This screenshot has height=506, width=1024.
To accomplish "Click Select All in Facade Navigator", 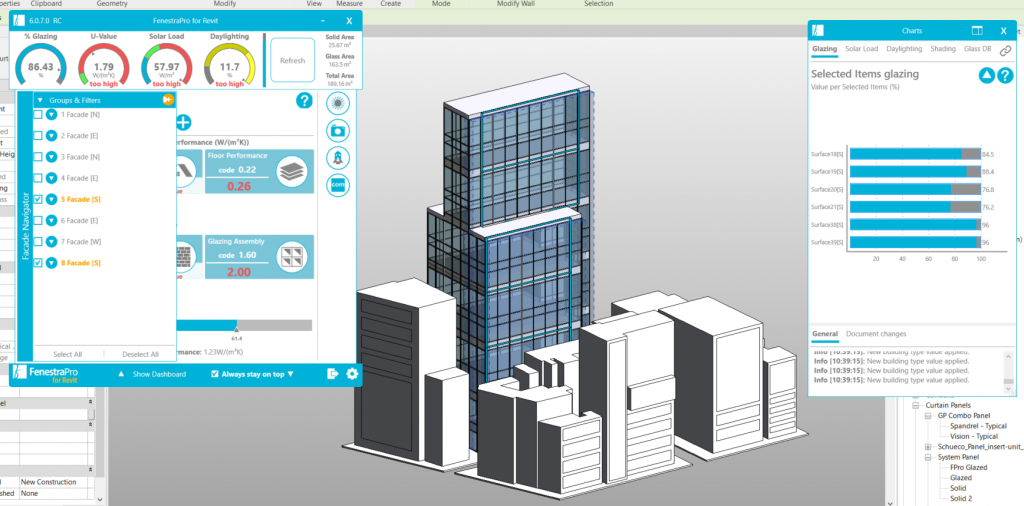I will tap(68, 355).
